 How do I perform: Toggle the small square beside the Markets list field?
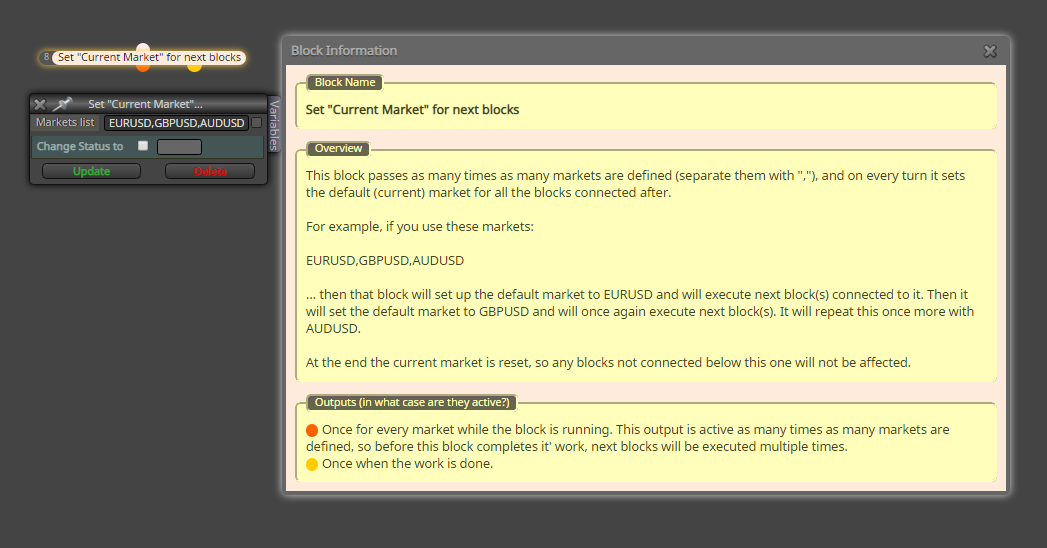[256, 123]
